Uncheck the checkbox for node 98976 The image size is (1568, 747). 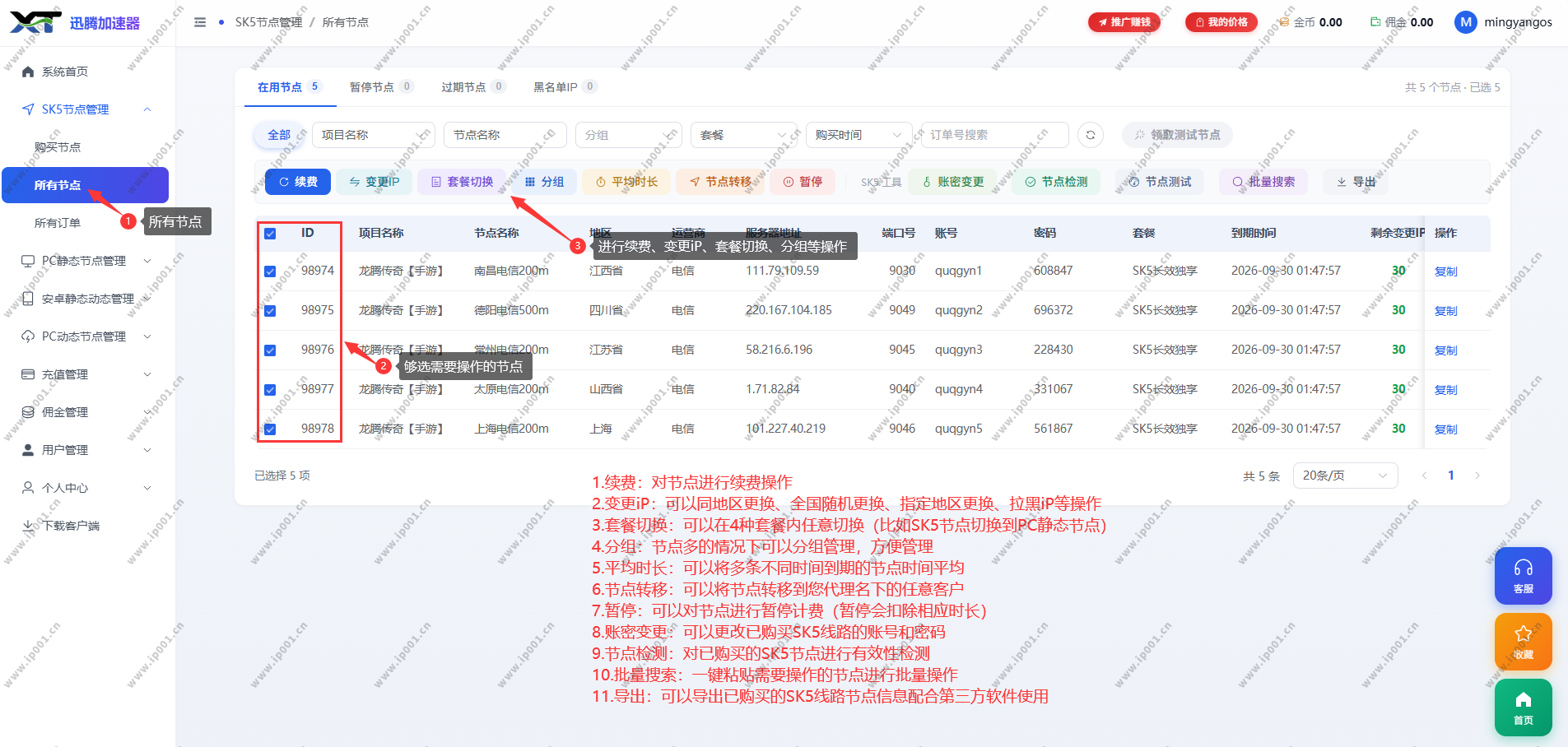pyautogui.click(x=270, y=350)
